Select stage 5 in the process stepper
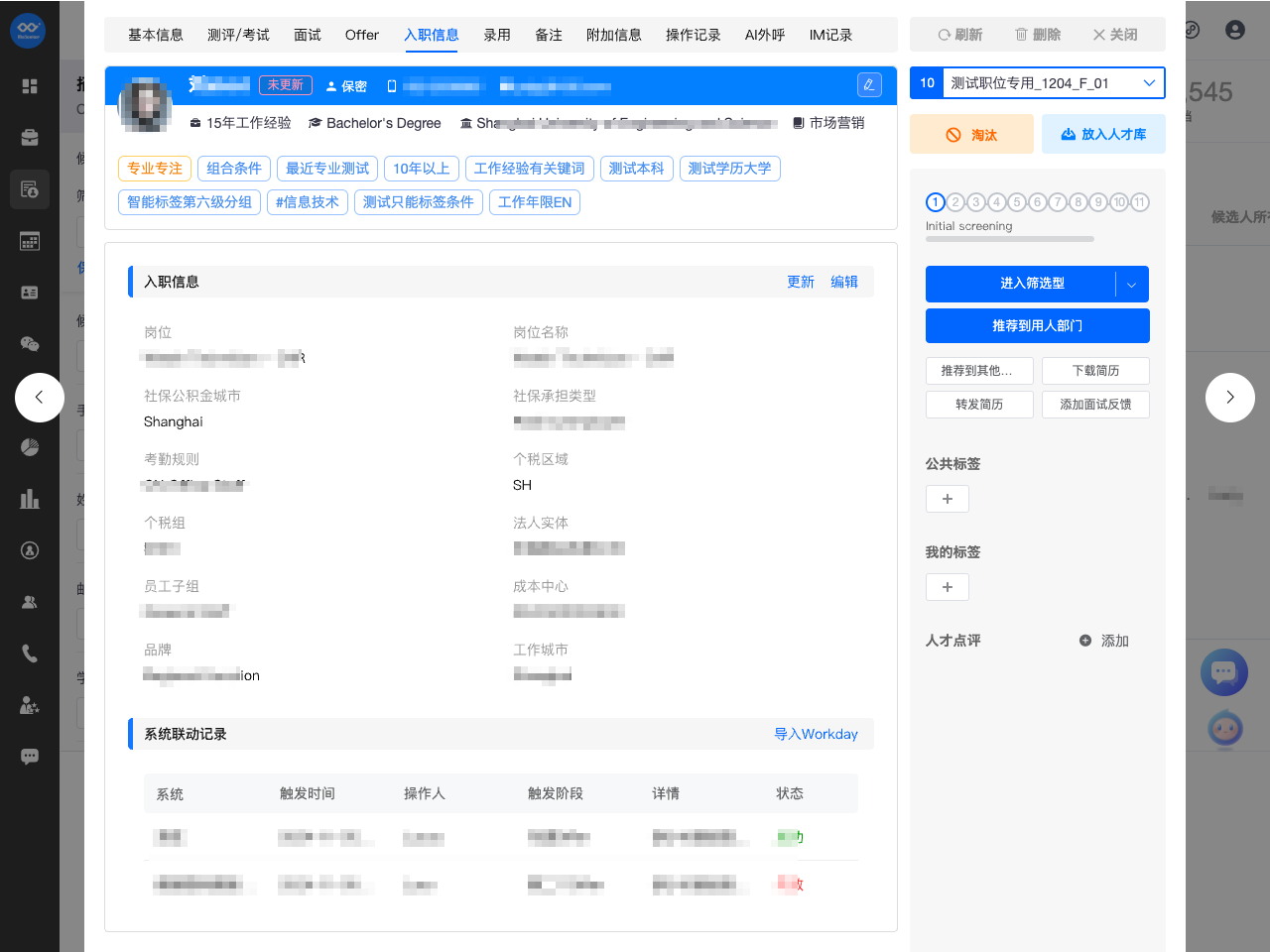 [1017, 202]
